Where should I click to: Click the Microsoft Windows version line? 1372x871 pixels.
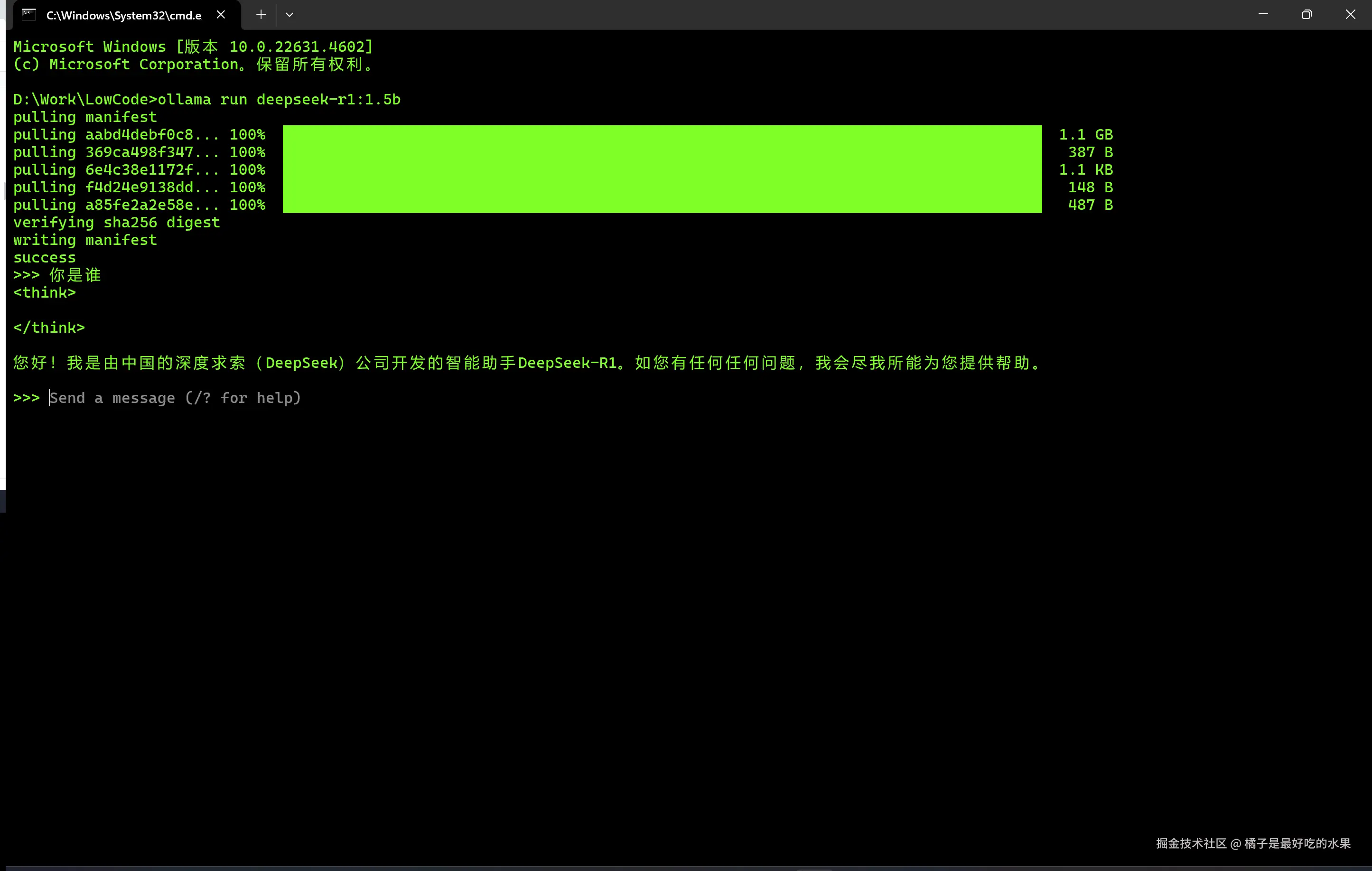pos(193,47)
